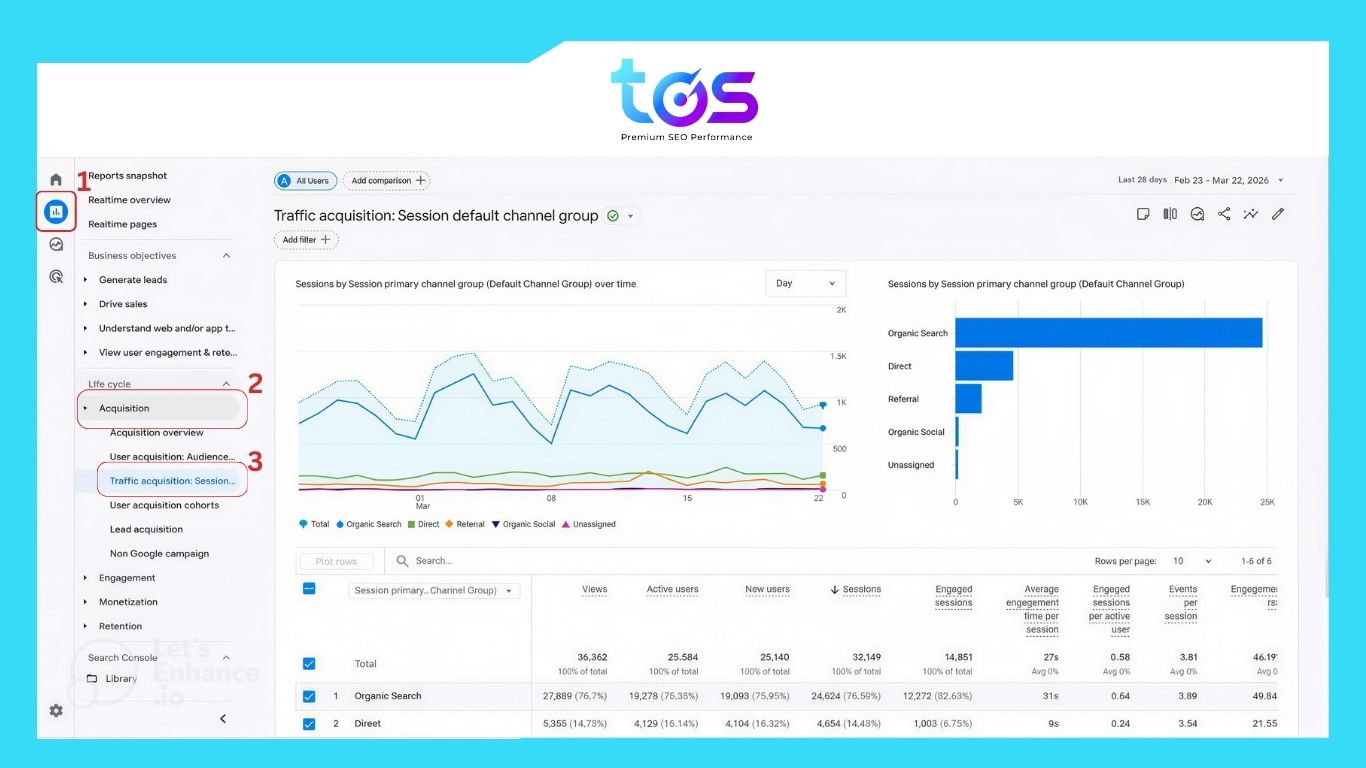Image resolution: width=1366 pixels, height=768 pixels.
Task: Click the Edit comparisons icon
Action: pos(1170,214)
